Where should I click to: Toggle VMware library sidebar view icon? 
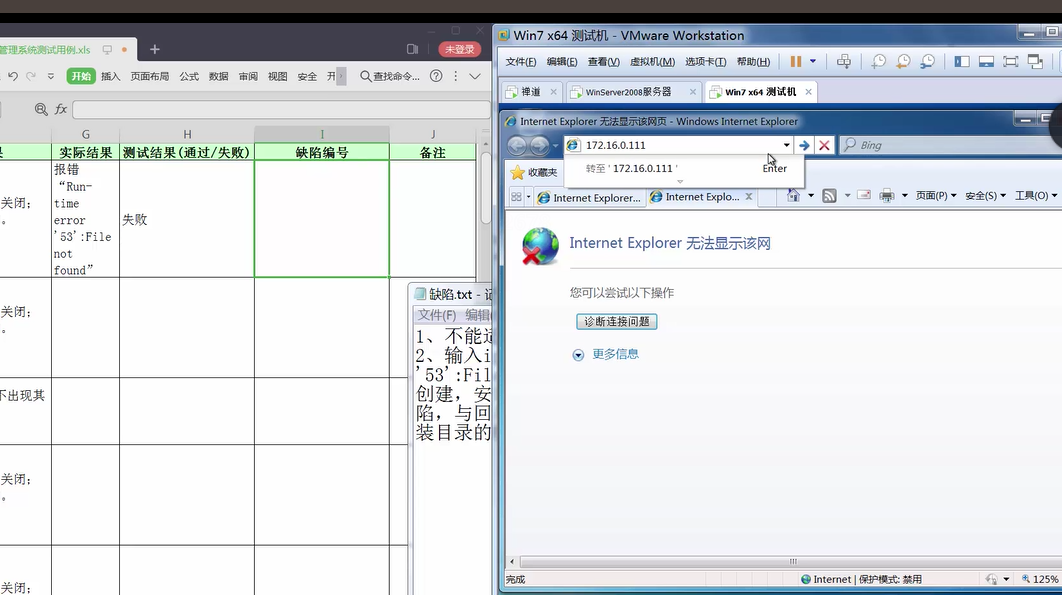point(962,62)
